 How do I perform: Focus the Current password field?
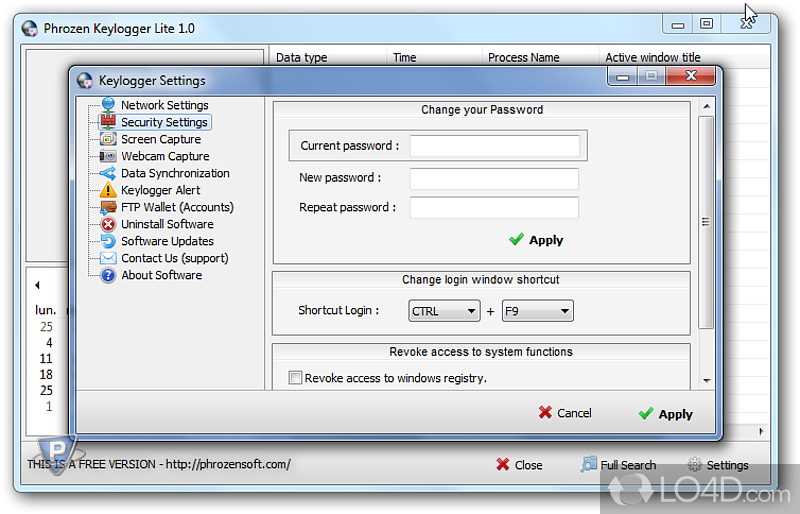pos(494,146)
